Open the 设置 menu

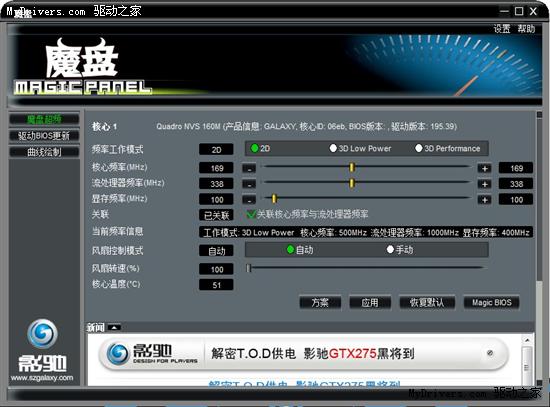[502, 29]
